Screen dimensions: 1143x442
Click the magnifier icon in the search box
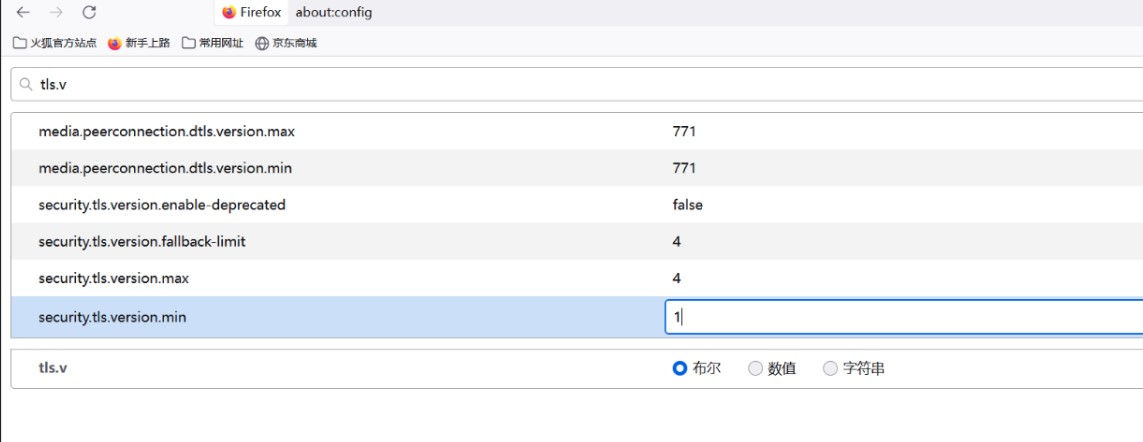[x=25, y=85]
